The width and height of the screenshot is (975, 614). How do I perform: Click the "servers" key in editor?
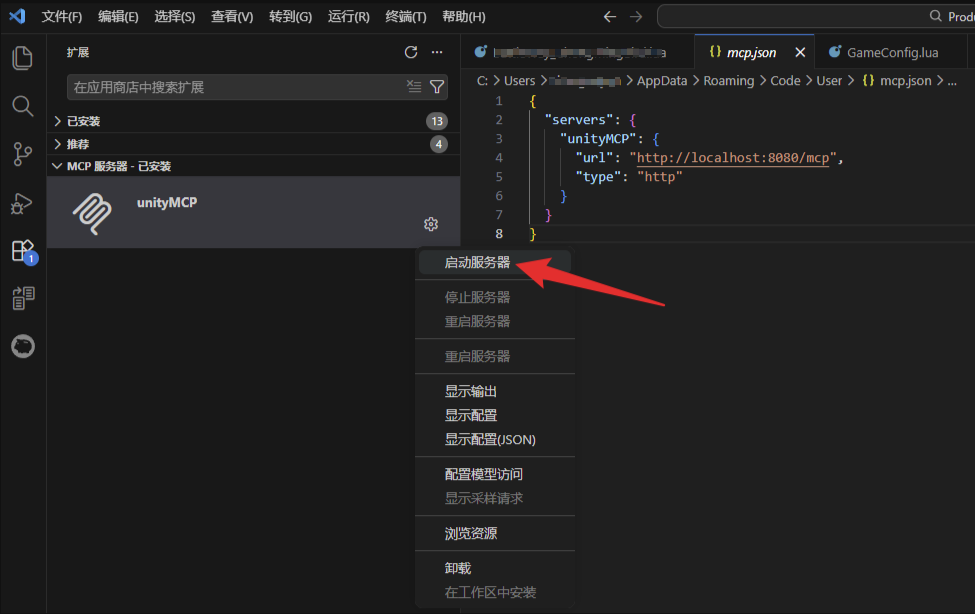pos(578,119)
